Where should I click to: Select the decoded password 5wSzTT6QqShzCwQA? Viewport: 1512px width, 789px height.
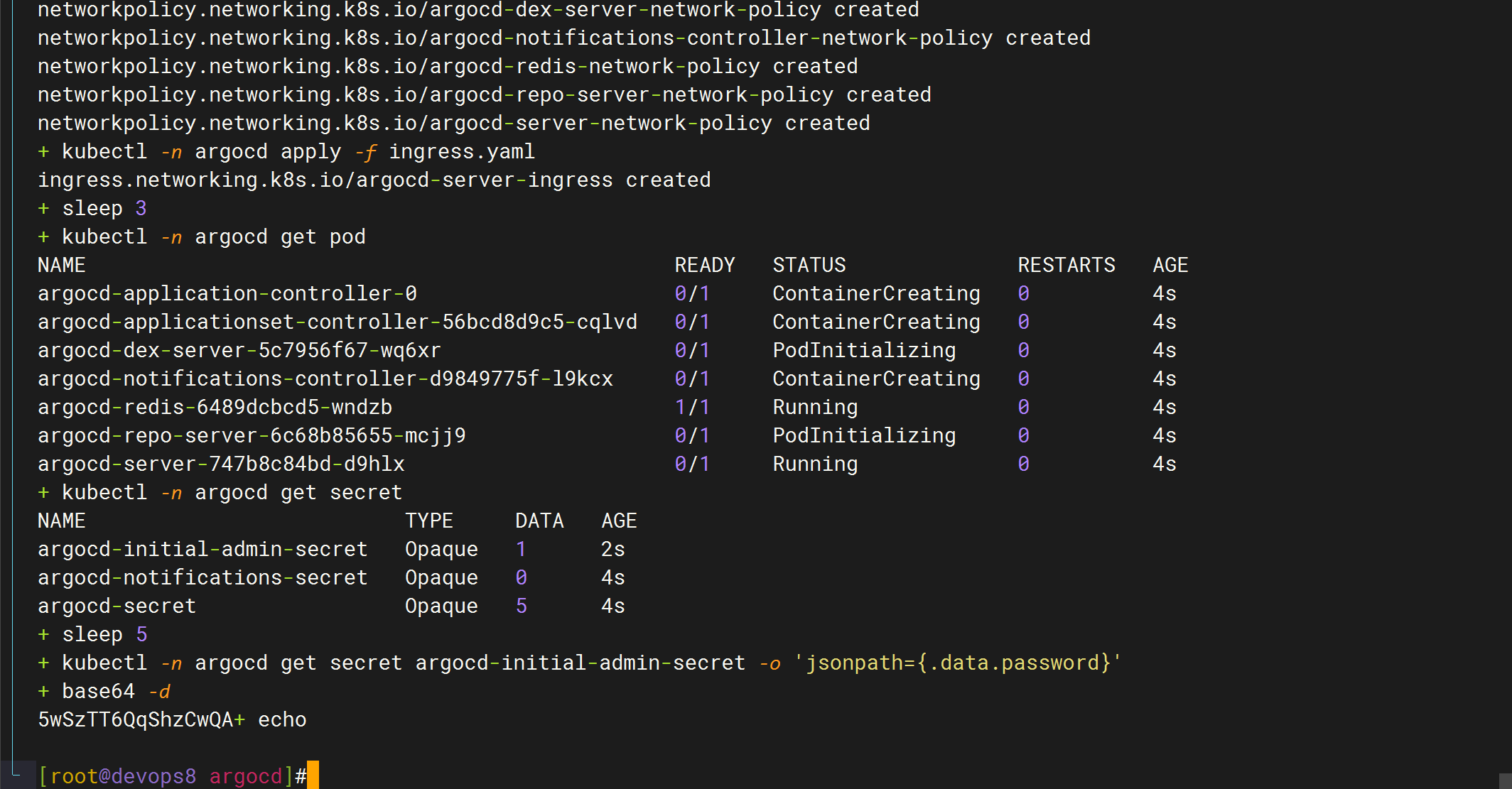136,719
